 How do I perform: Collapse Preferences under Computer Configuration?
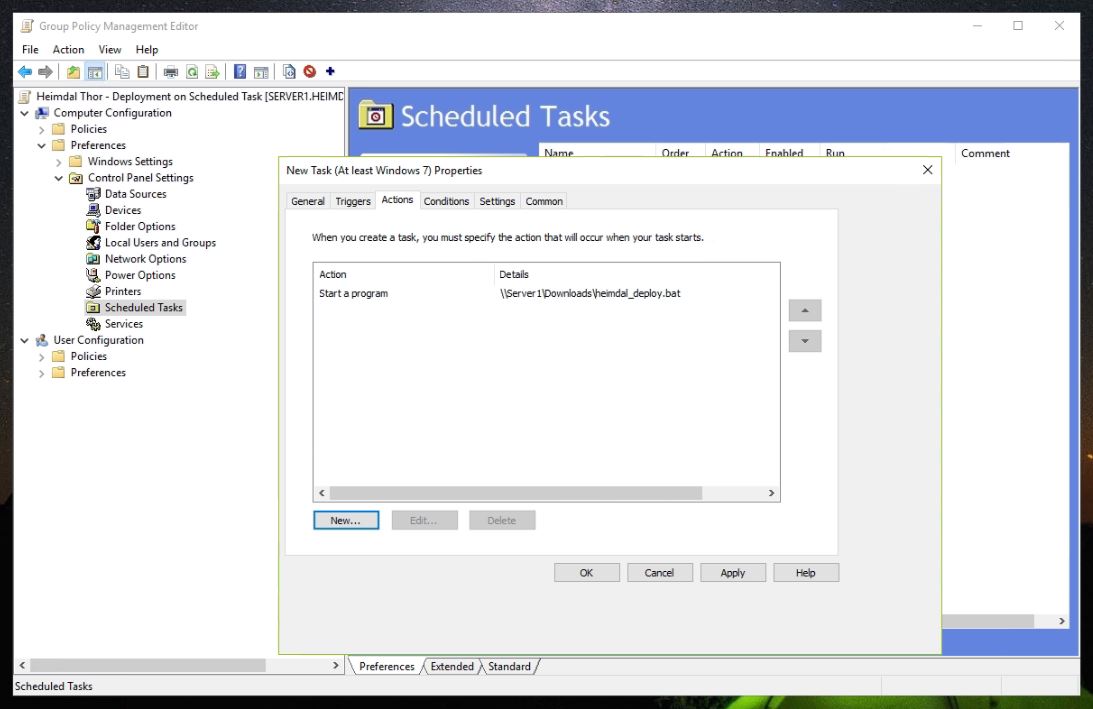coord(41,145)
